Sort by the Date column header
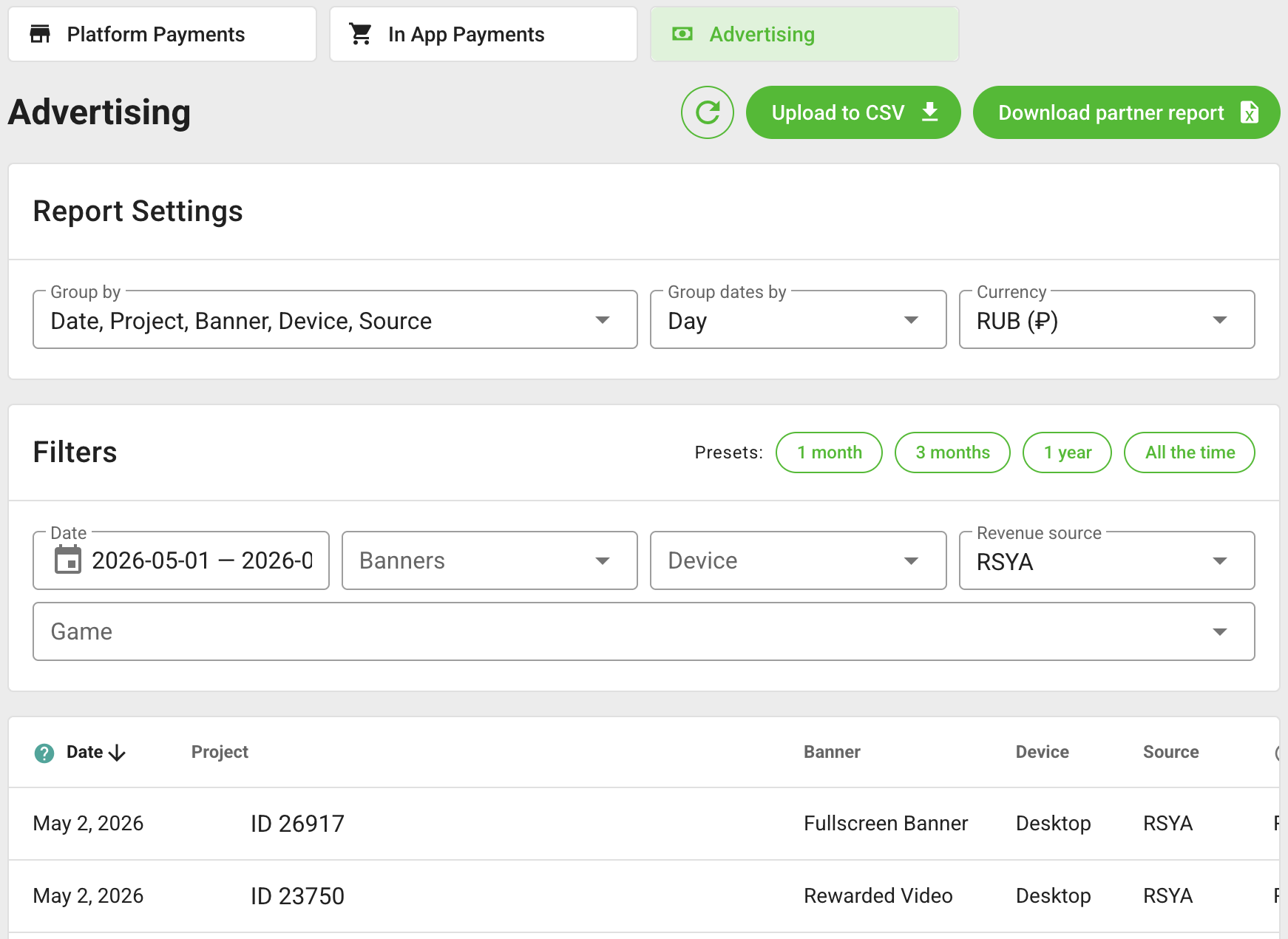 tap(85, 752)
